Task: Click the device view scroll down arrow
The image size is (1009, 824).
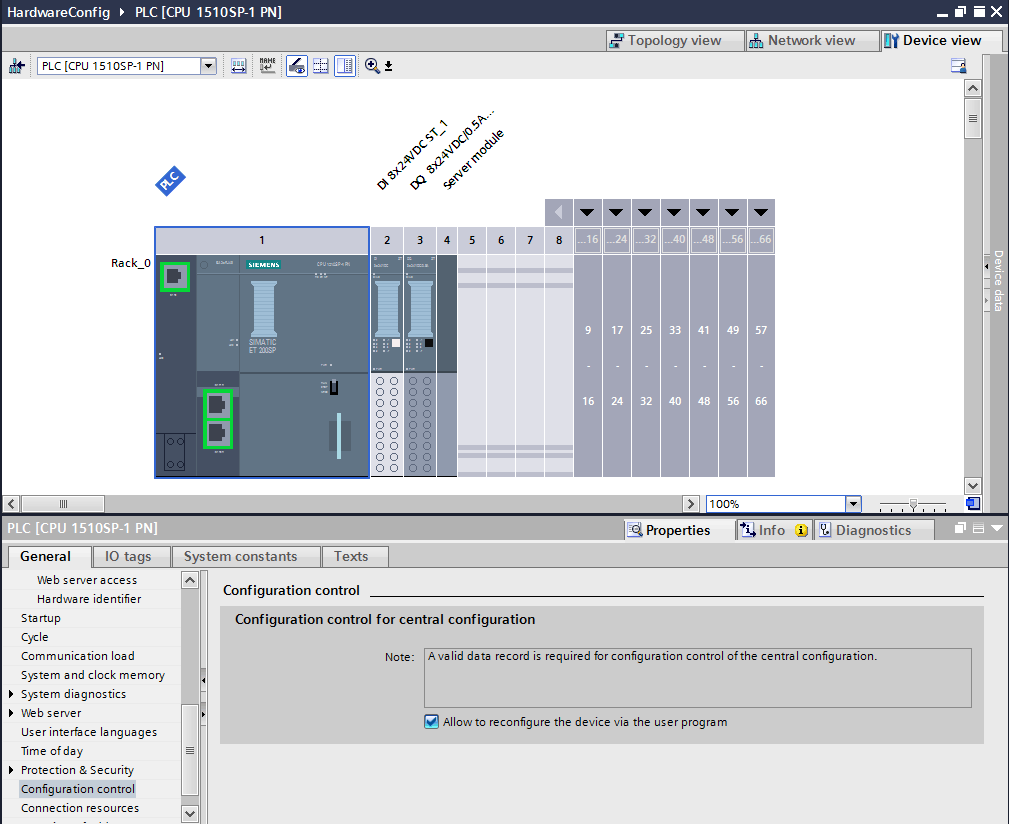Action: pyautogui.click(x=973, y=486)
